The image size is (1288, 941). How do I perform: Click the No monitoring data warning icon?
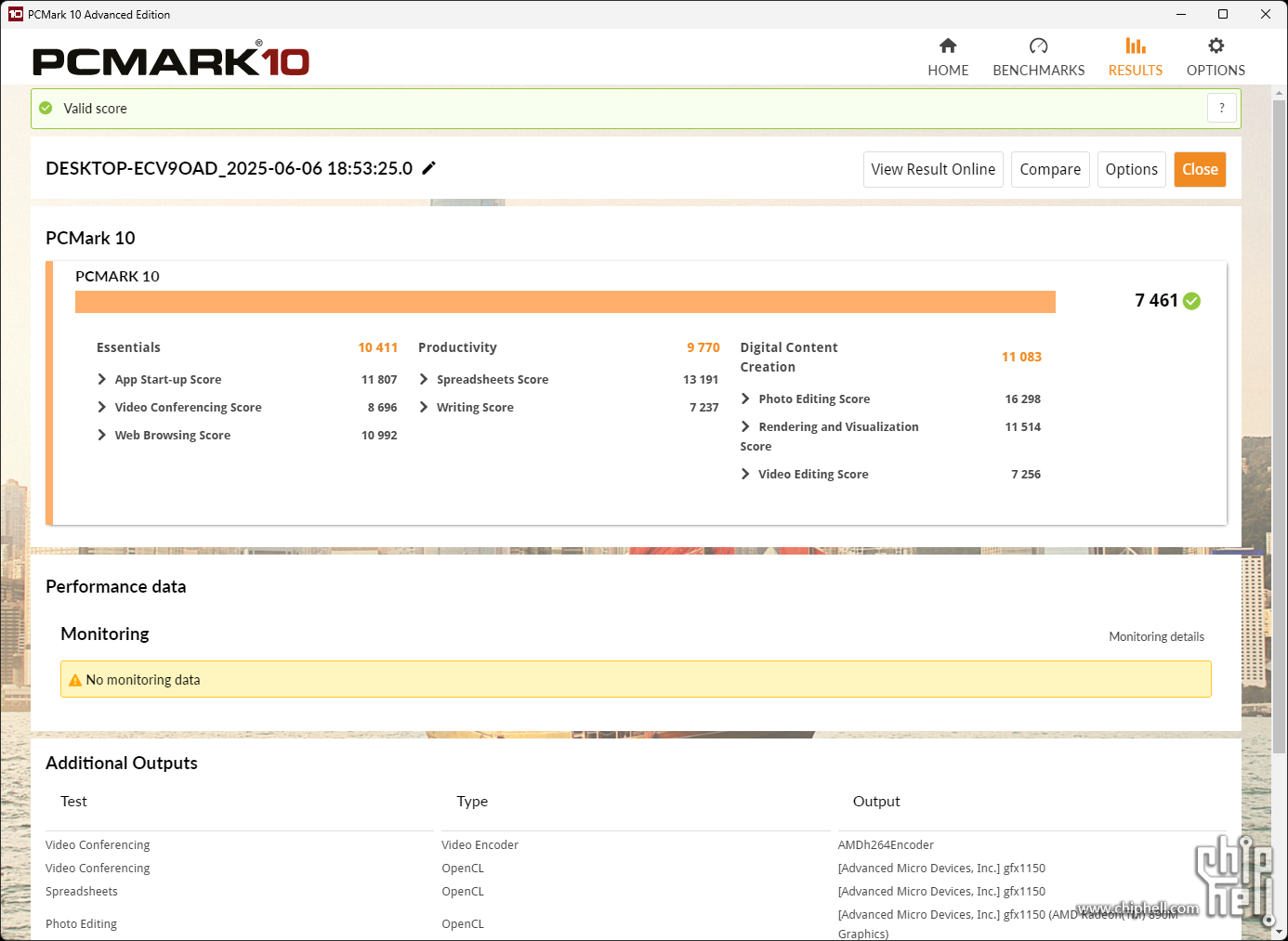pos(75,680)
